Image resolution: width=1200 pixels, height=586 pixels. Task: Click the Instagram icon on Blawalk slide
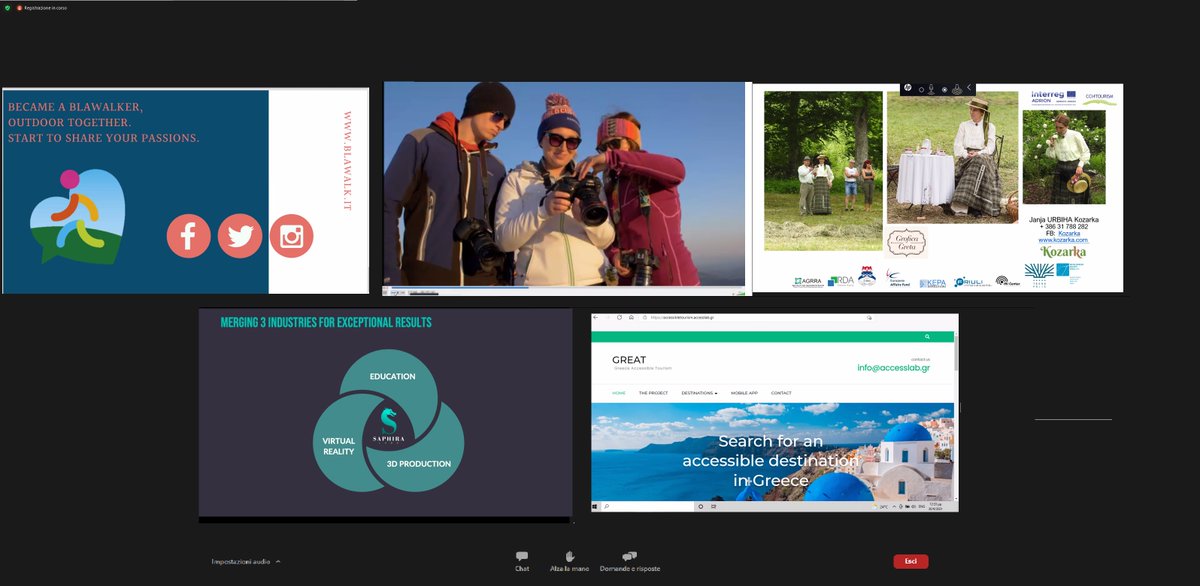tap(291, 236)
